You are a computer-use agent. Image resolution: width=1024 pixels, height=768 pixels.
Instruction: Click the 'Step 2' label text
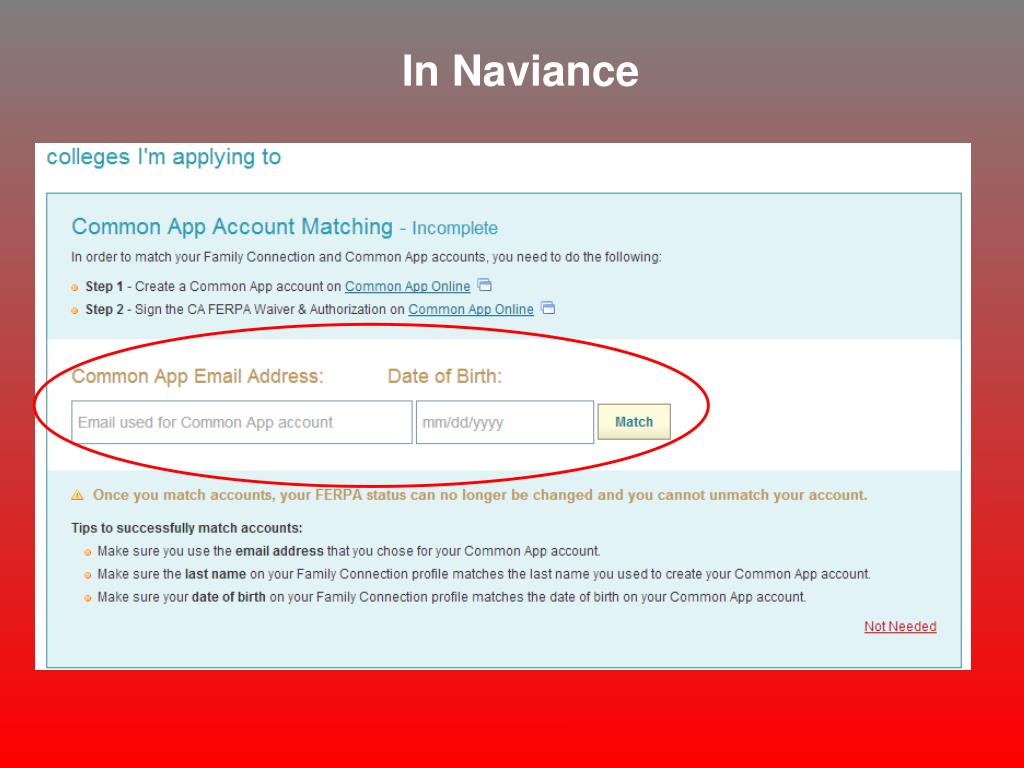(x=104, y=310)
